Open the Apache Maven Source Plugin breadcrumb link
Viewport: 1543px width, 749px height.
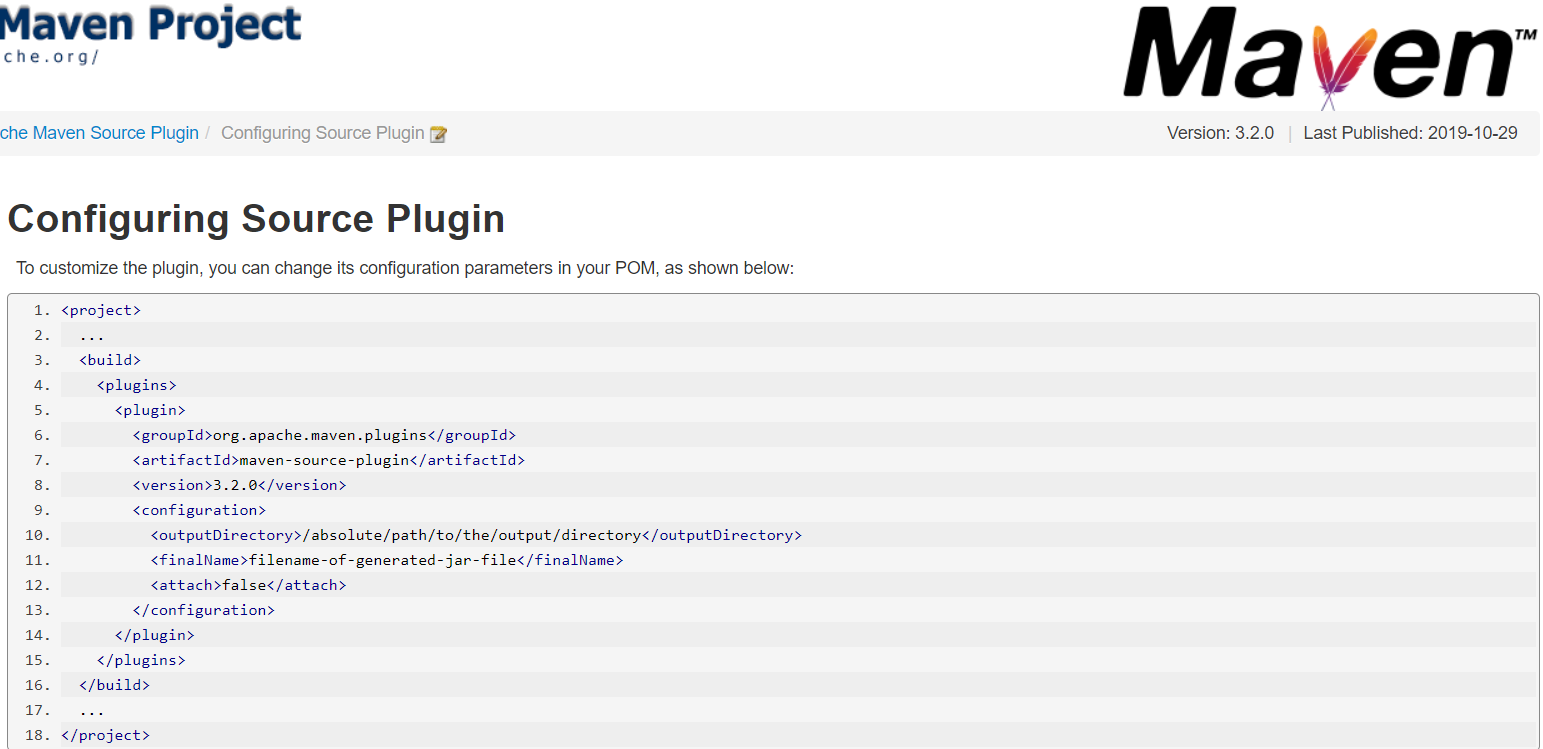(x=99, y=133)
